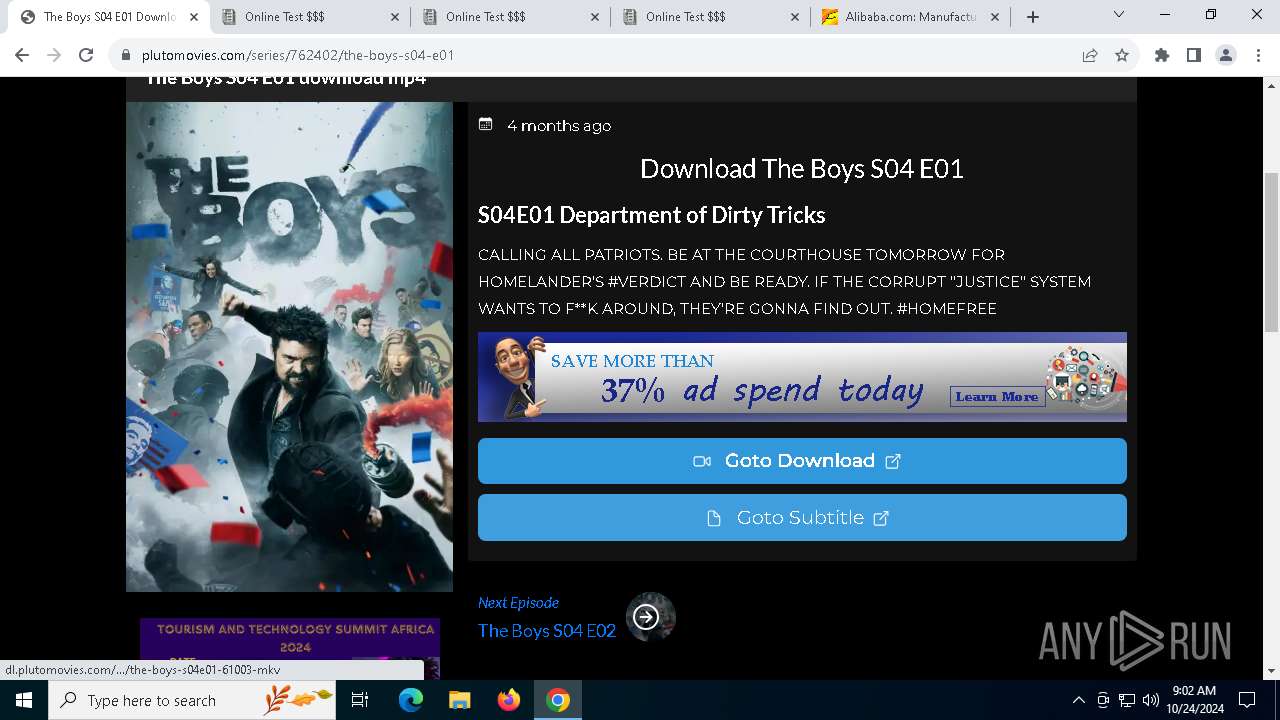Launch Firefox from the taskbar
The image size is (1280, 720).
[x=509, y=700]
